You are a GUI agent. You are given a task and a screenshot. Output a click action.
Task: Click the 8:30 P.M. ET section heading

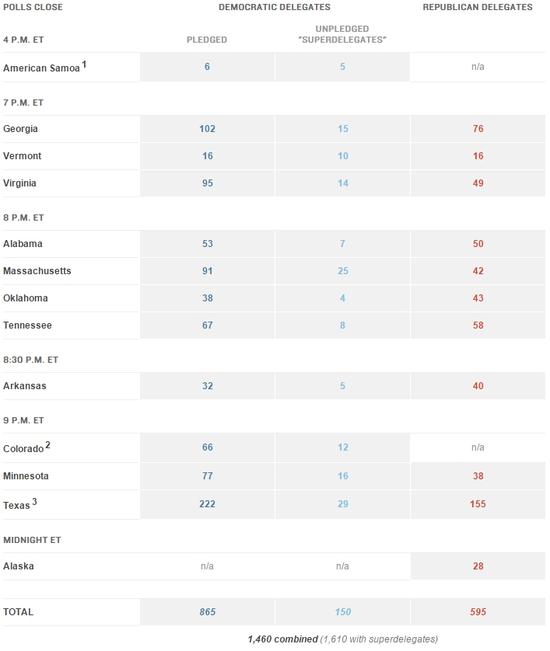tap(31, 360)
